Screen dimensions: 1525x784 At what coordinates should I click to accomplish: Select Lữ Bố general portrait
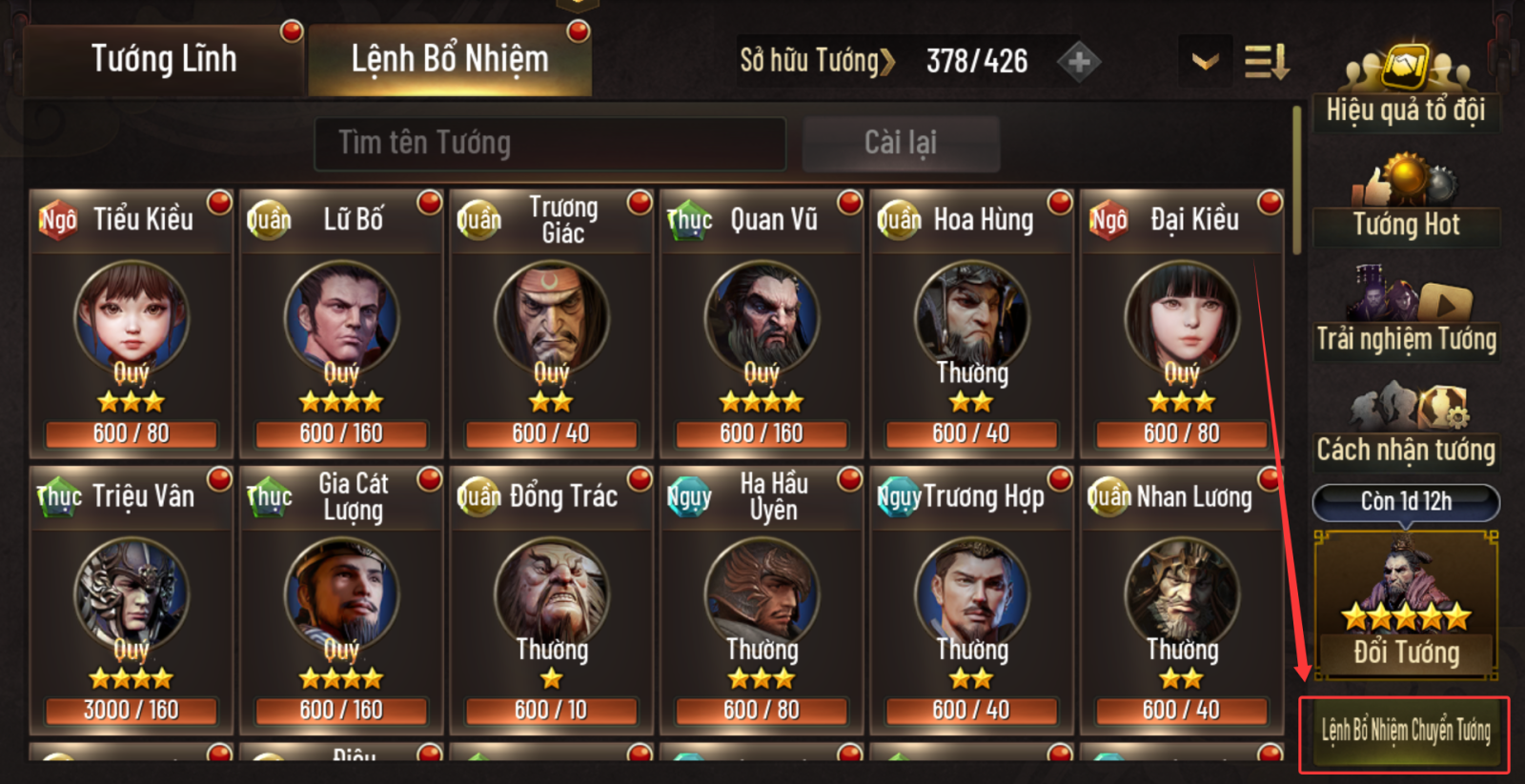[341, 317]
